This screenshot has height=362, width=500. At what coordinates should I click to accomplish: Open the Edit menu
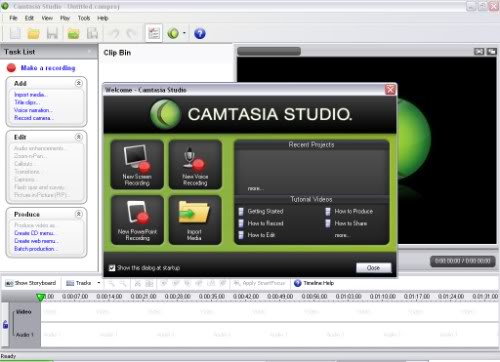pyautogui.click(x=29, y=18)
